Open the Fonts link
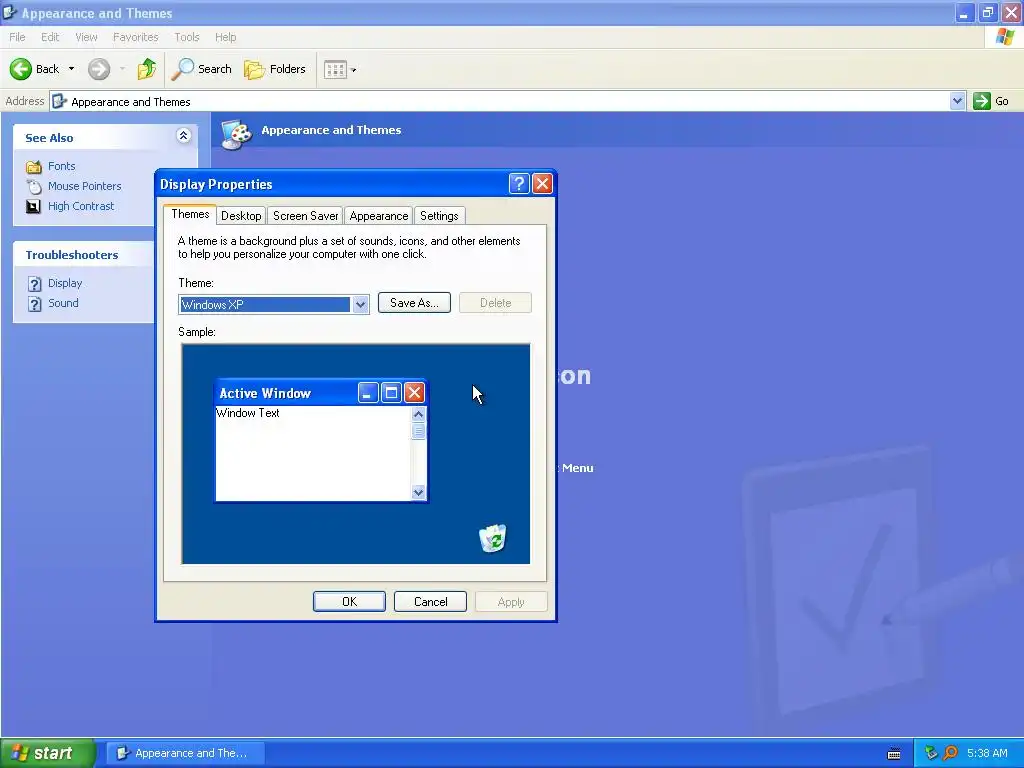Viewport: 1024px width, 768px height. pyautogui.click(x=61, y=166)
